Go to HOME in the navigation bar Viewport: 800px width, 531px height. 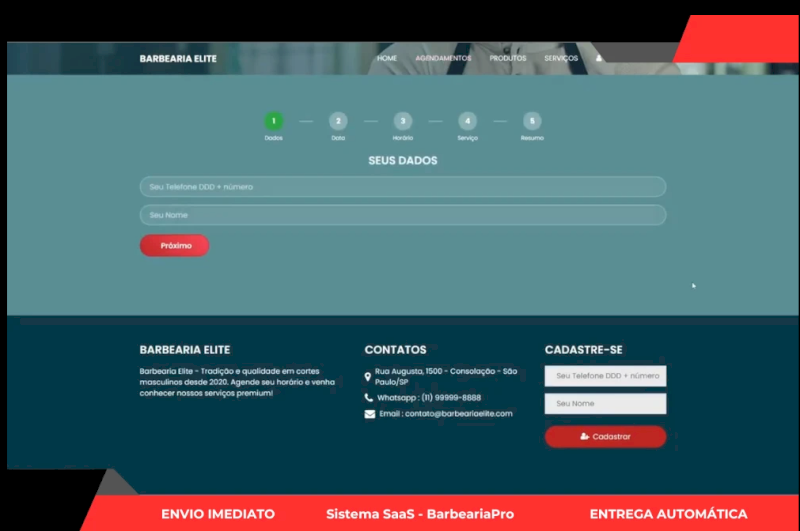pos(387,58)
